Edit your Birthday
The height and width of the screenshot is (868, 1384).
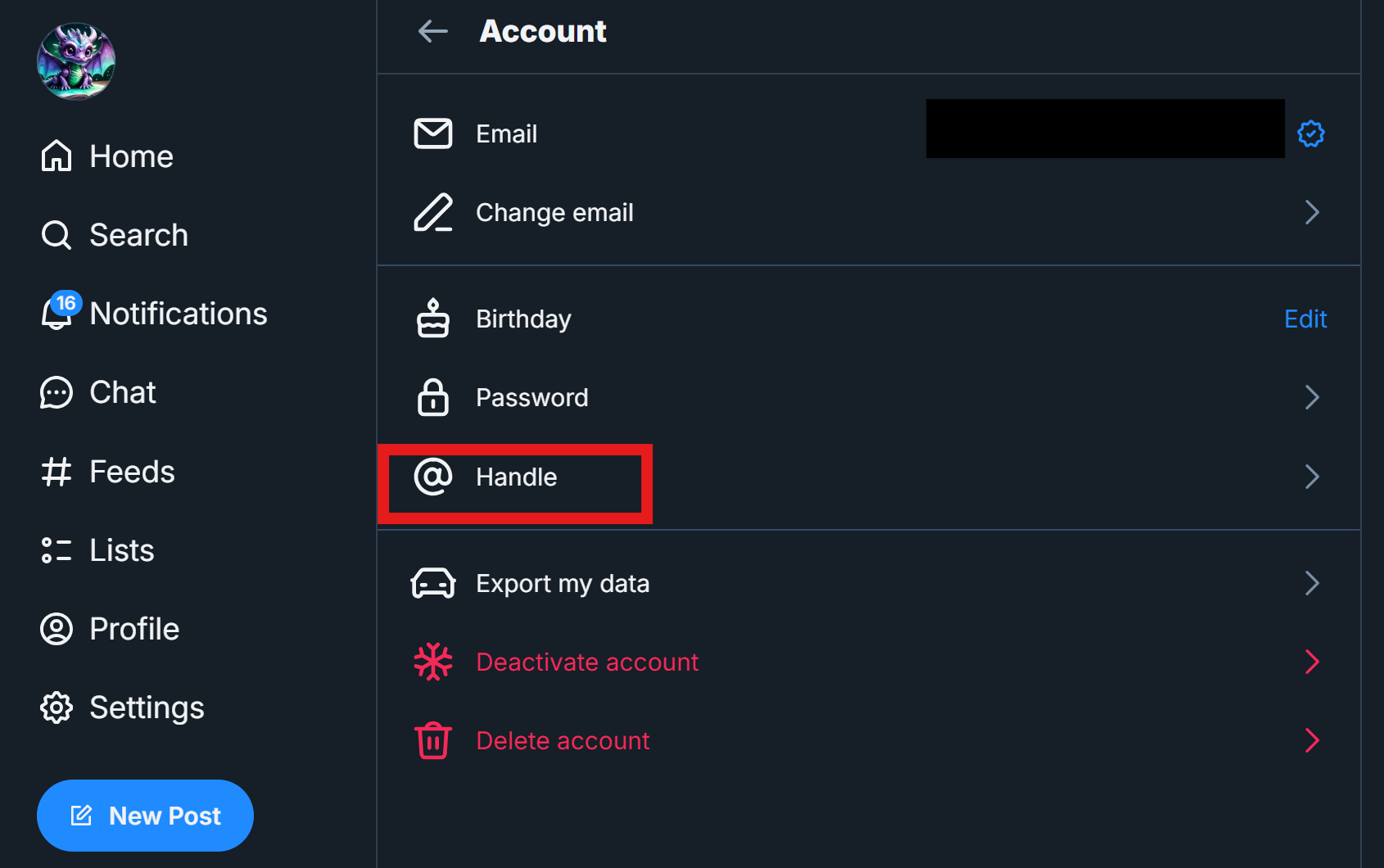point(1305,319)
